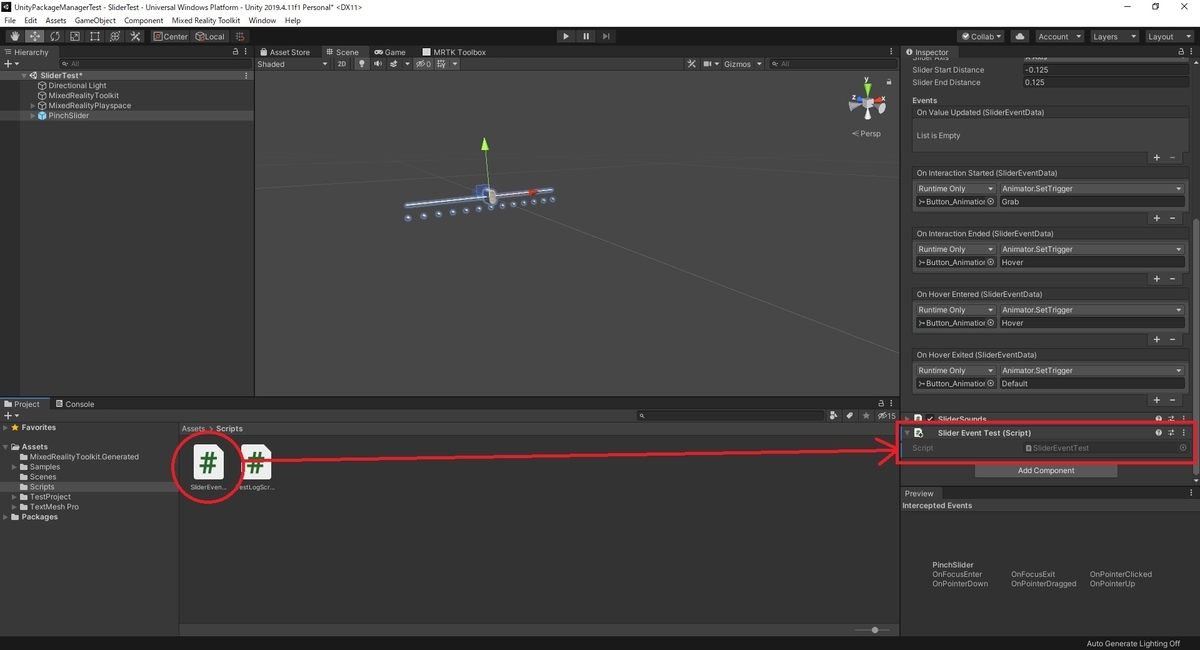The width and height of the screenshot is (1200, 650).
Task: Toggle hidden objects visibility in scene
Action: pyautogui.click(x=423, y=64)
